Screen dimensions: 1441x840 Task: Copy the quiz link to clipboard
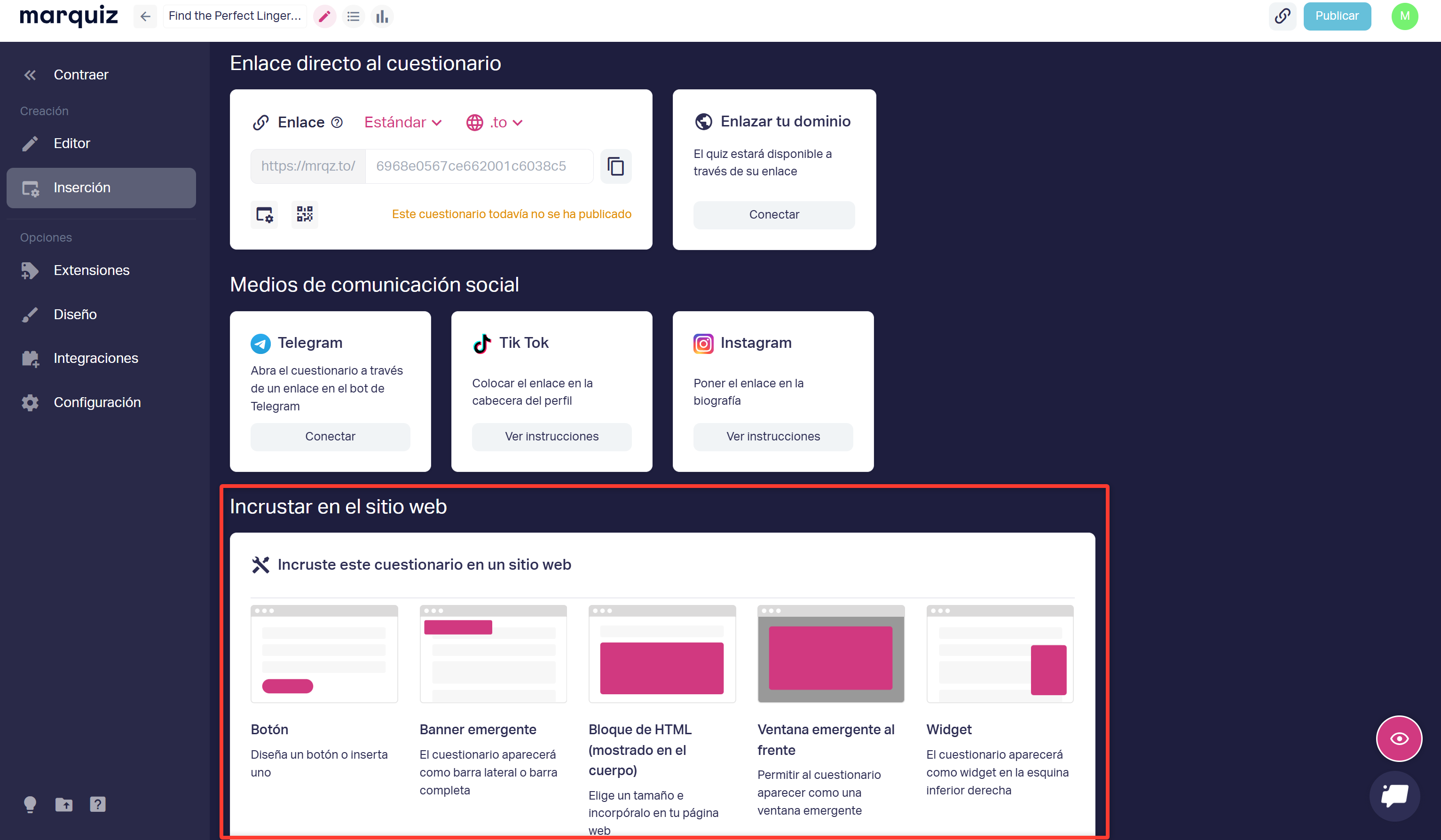(615, 166)
